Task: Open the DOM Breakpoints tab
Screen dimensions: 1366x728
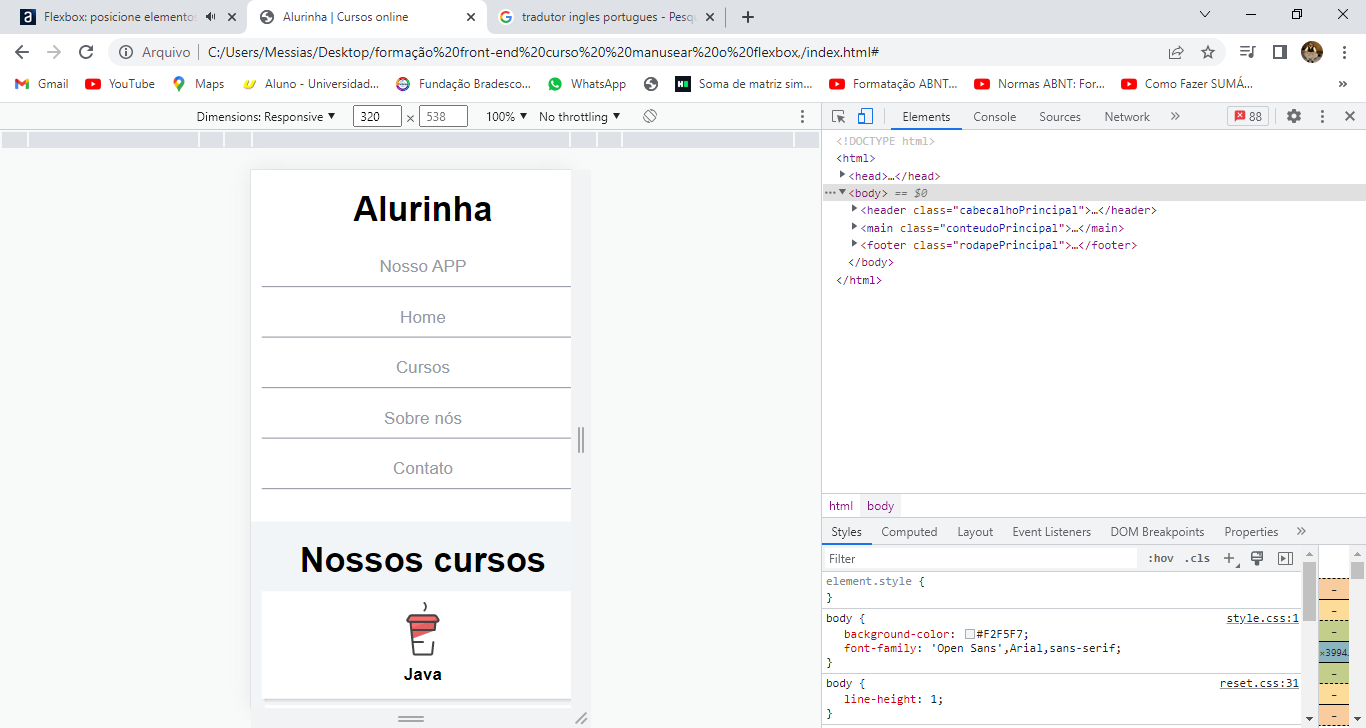Action: point(1158,532)
